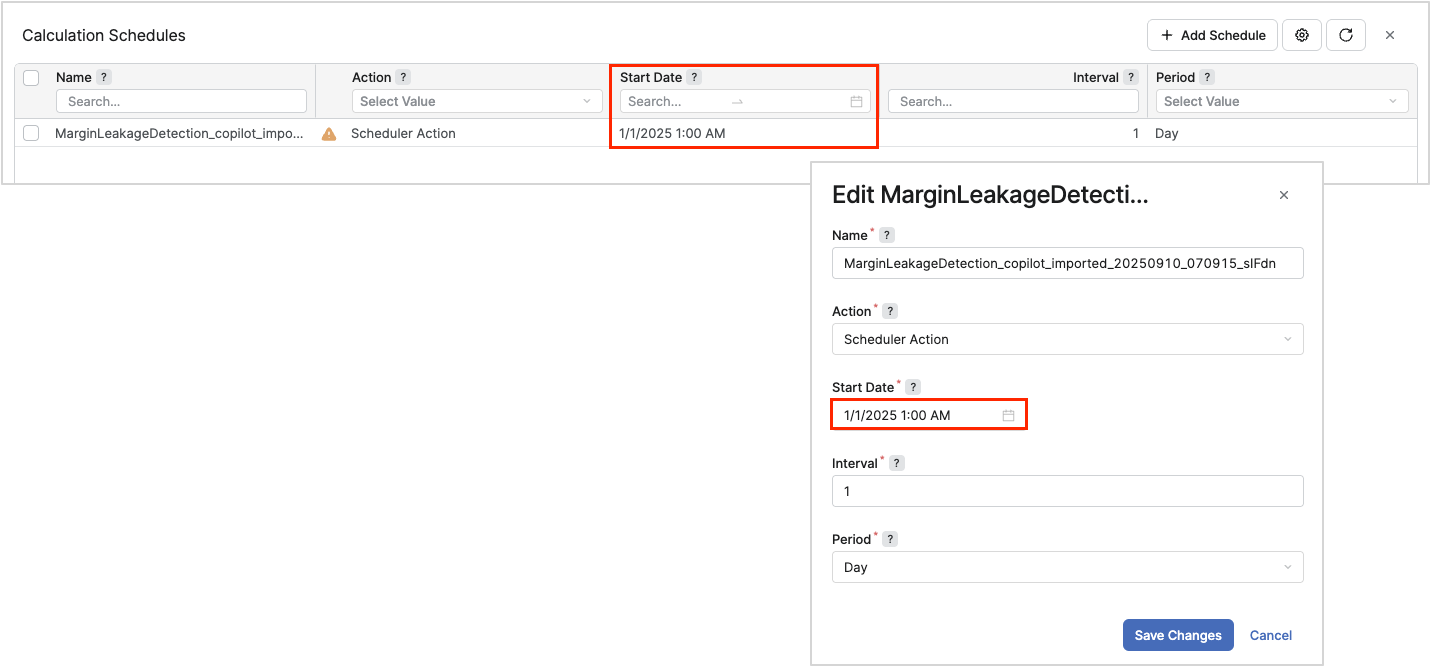Screen dimensions: 1431x667
Task: Click the warning triangle icon in the row
Action: [329, 134]
